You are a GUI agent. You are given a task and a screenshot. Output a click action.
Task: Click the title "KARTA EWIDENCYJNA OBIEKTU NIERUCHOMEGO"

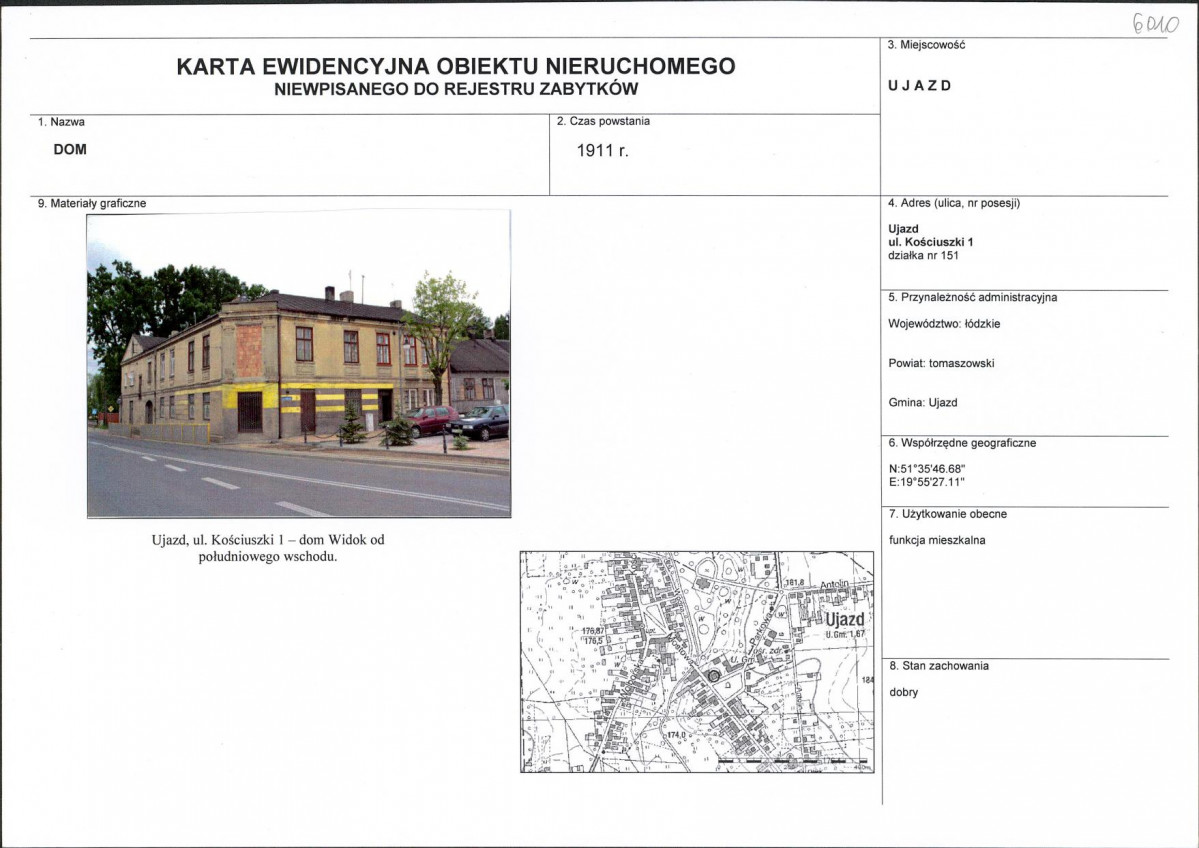456,67
